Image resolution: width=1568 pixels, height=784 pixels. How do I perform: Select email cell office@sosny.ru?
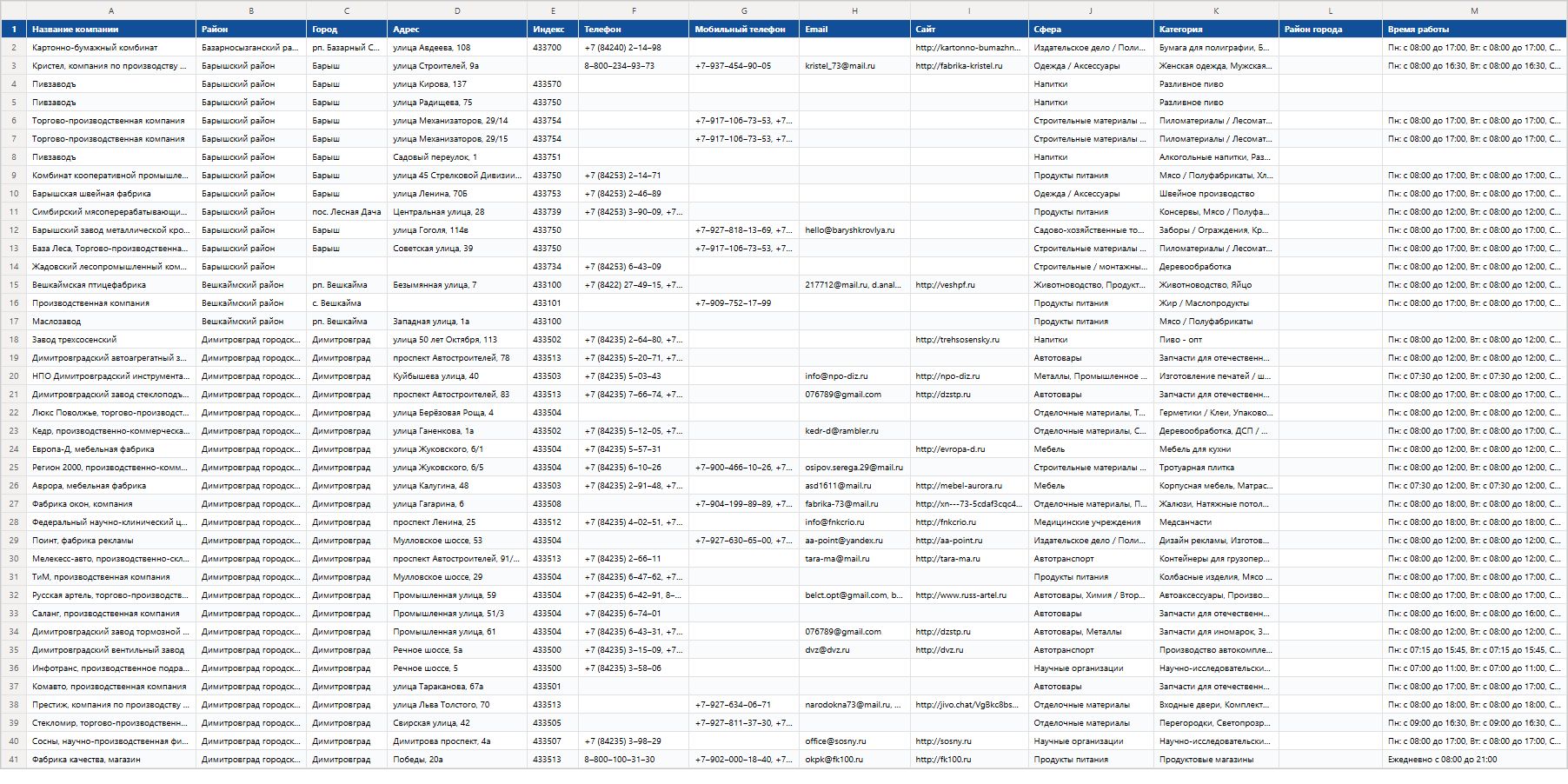coord(855,741)
